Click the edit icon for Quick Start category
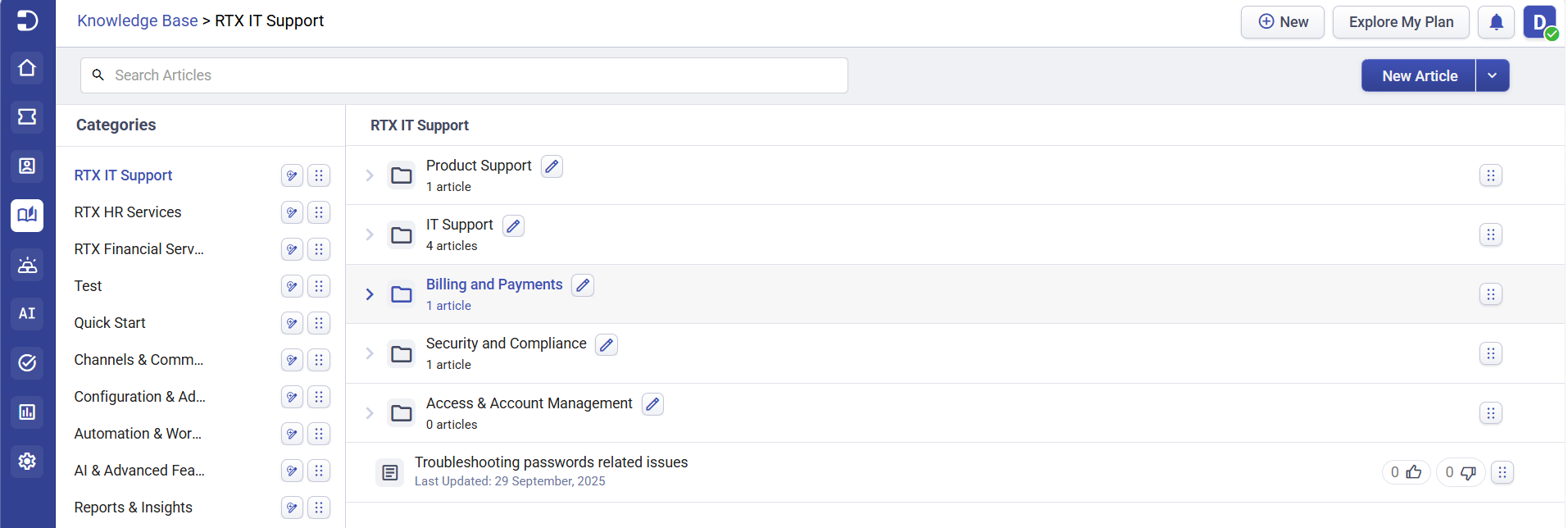 pyautogui.click(x=292, y=323)
